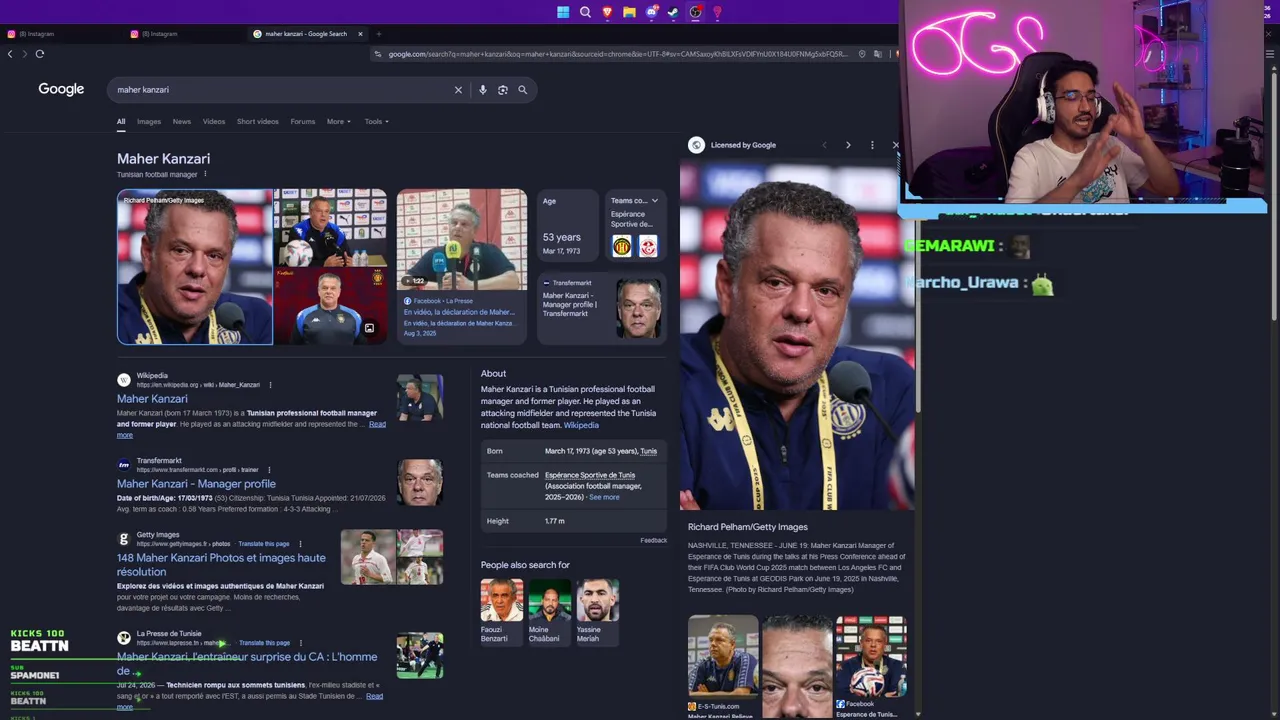The image size is (1280, 720).
Task: Select the All results tab
Action: (121, 122)
